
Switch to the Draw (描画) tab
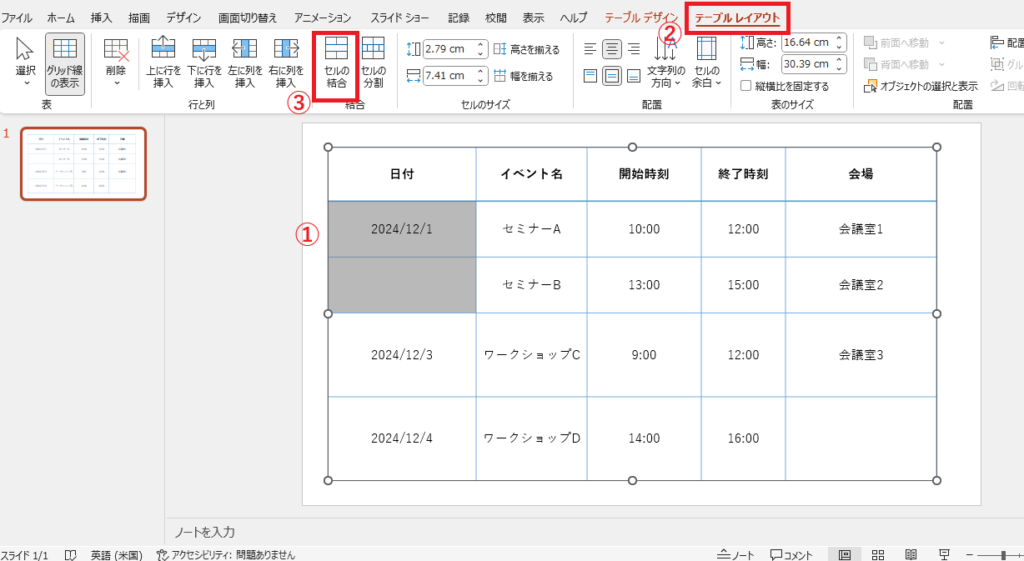click(x=139, y=18)
